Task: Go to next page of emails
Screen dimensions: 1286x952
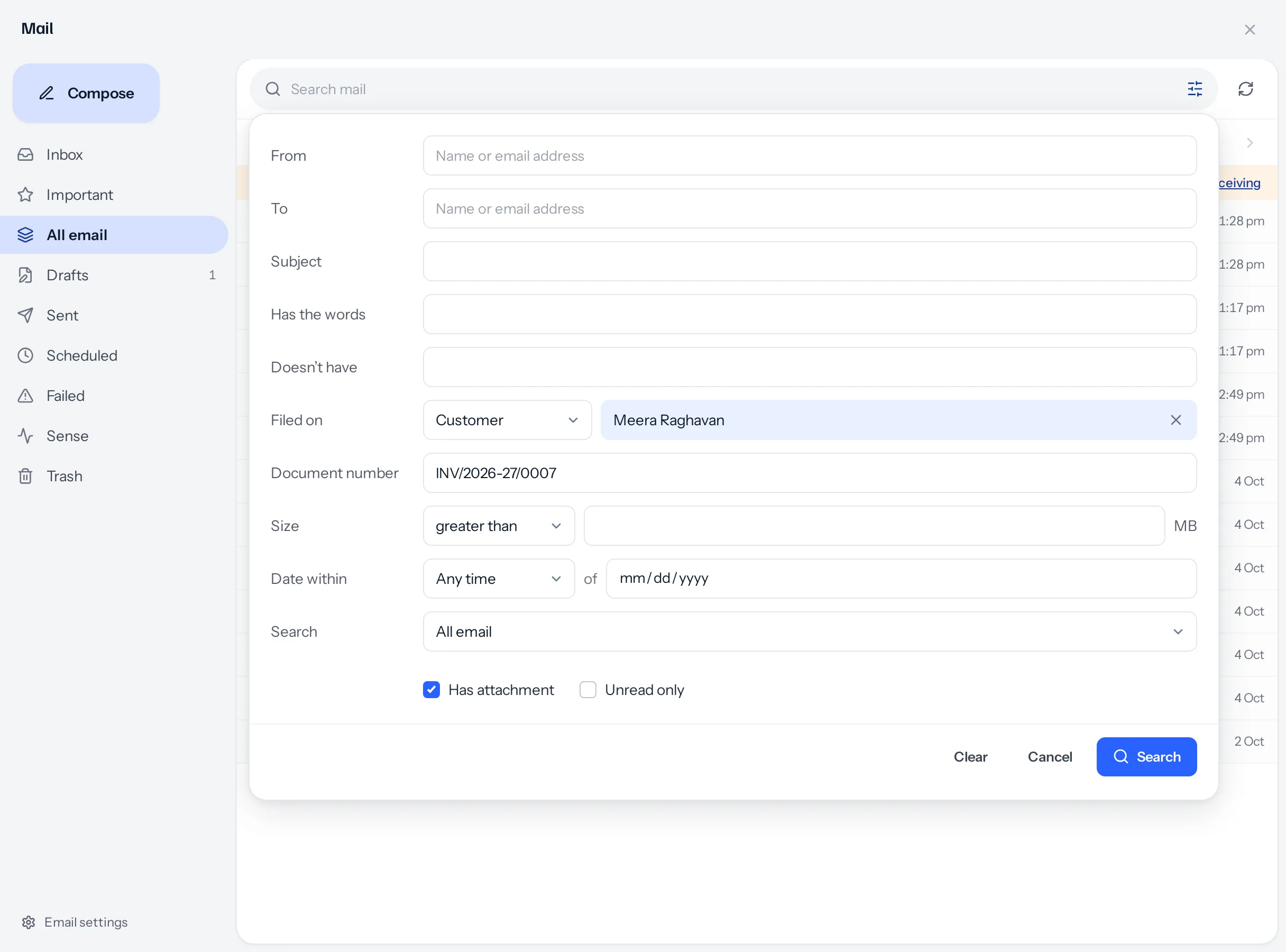Action: pos(1250,142)
